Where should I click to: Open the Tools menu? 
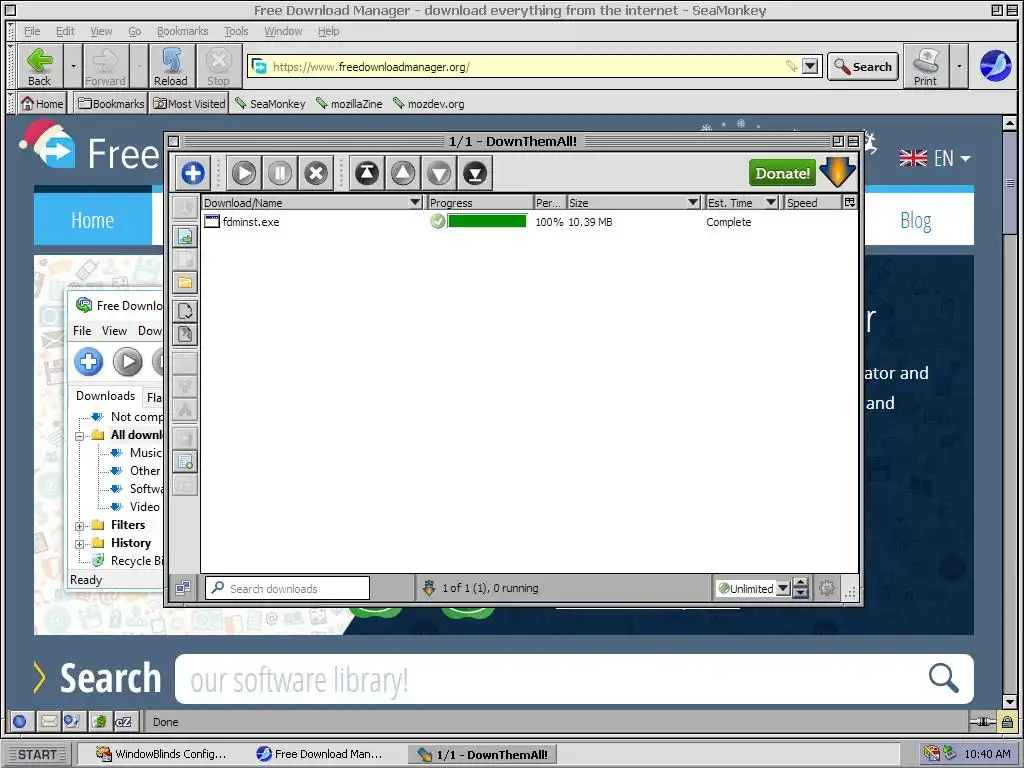coord(236,31)
